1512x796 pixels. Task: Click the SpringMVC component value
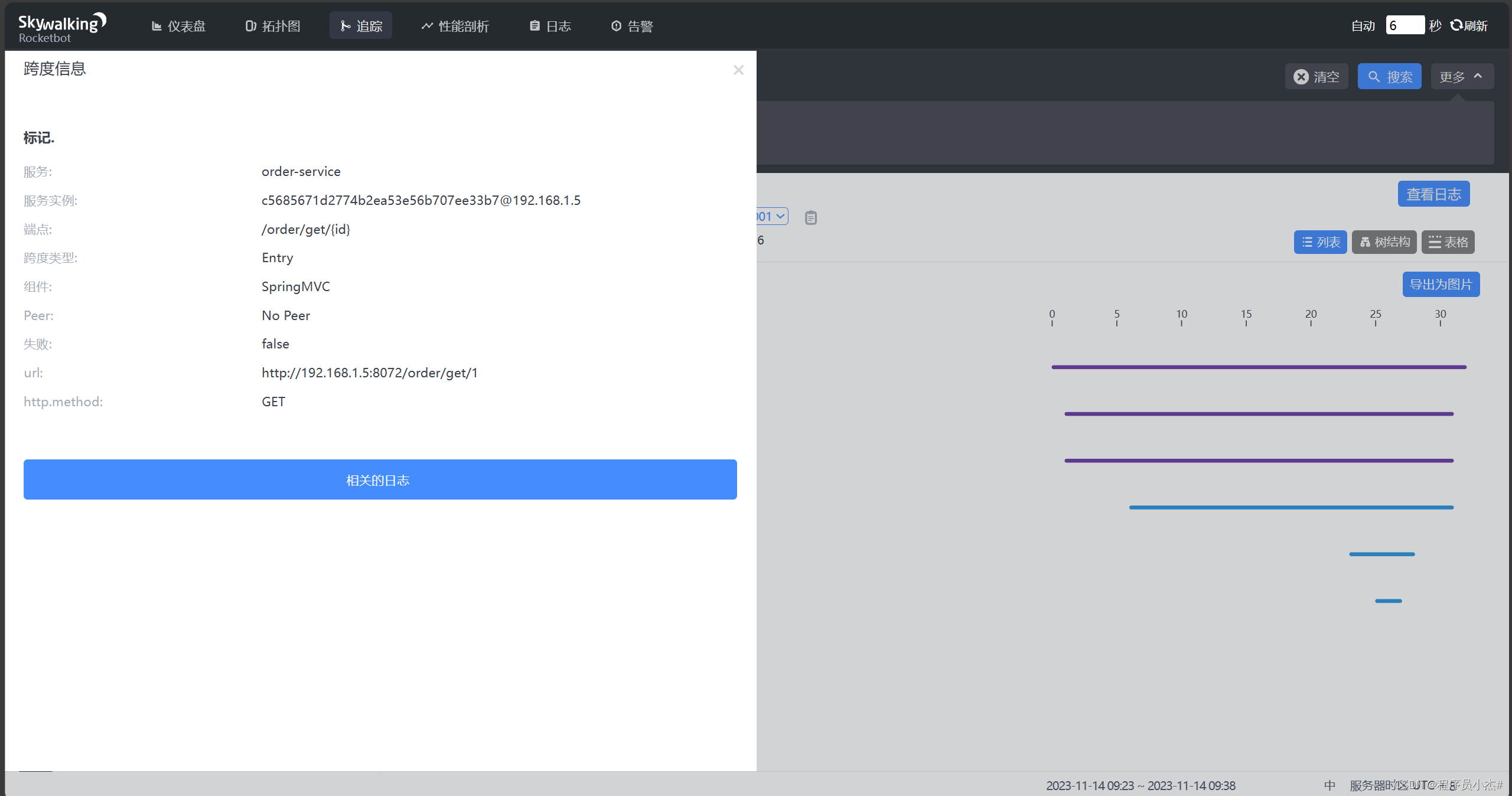click(x=296, y=286)
